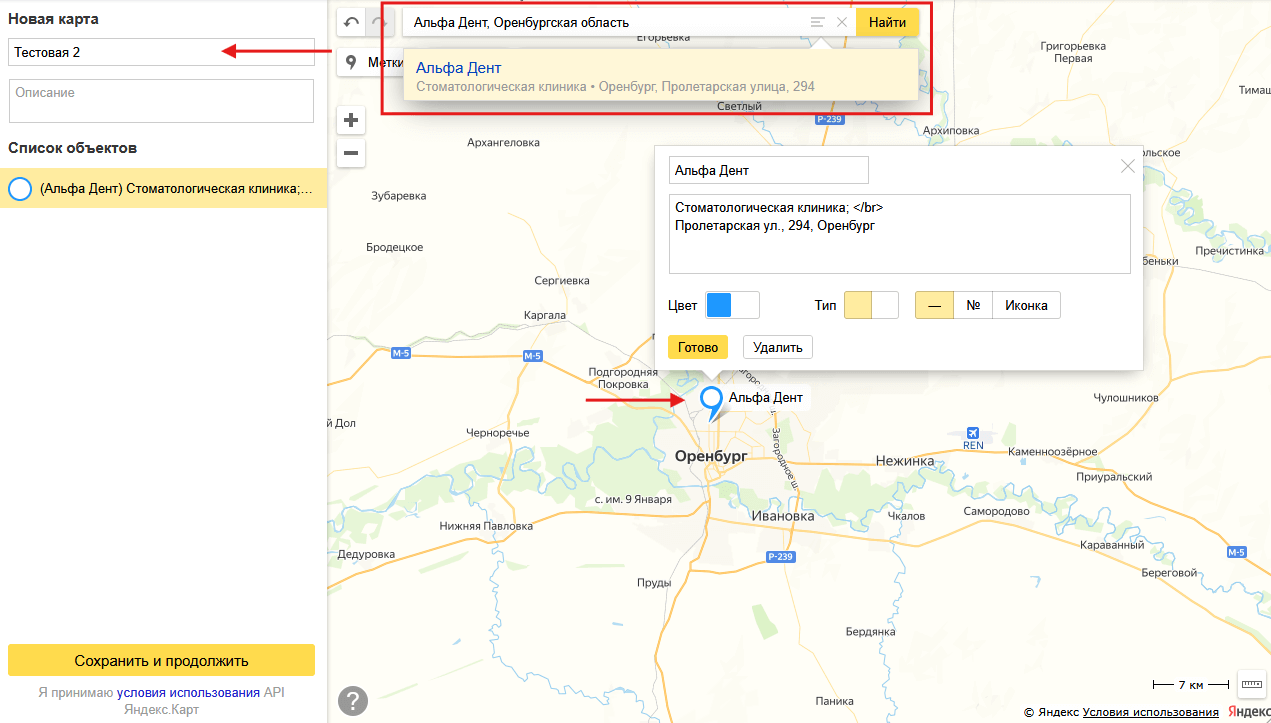Select the Иконка marker option
1271x723 pixels.
click(x=1026, y=305)
